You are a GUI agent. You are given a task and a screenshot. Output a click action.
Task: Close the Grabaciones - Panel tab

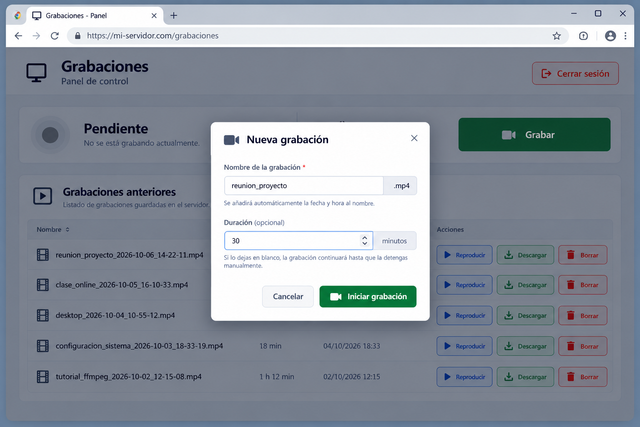click(x=154, y=16)
